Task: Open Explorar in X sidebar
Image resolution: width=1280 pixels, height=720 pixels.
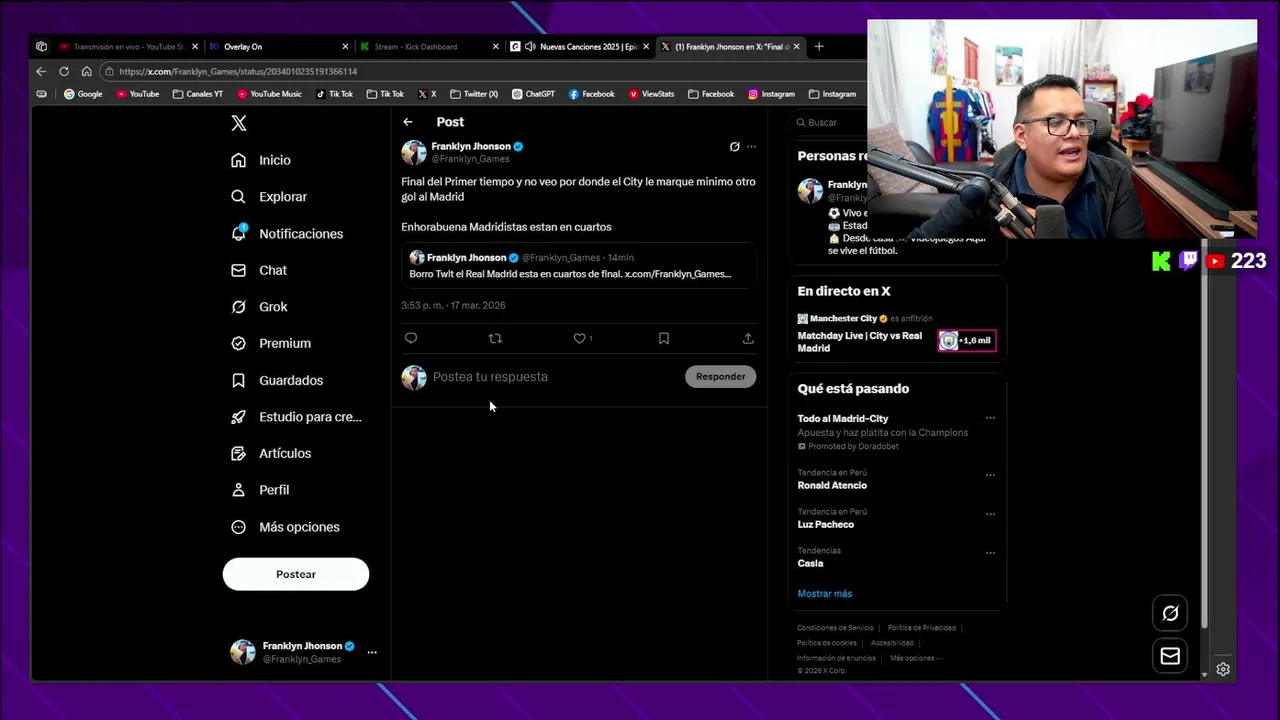Action: 269,197
